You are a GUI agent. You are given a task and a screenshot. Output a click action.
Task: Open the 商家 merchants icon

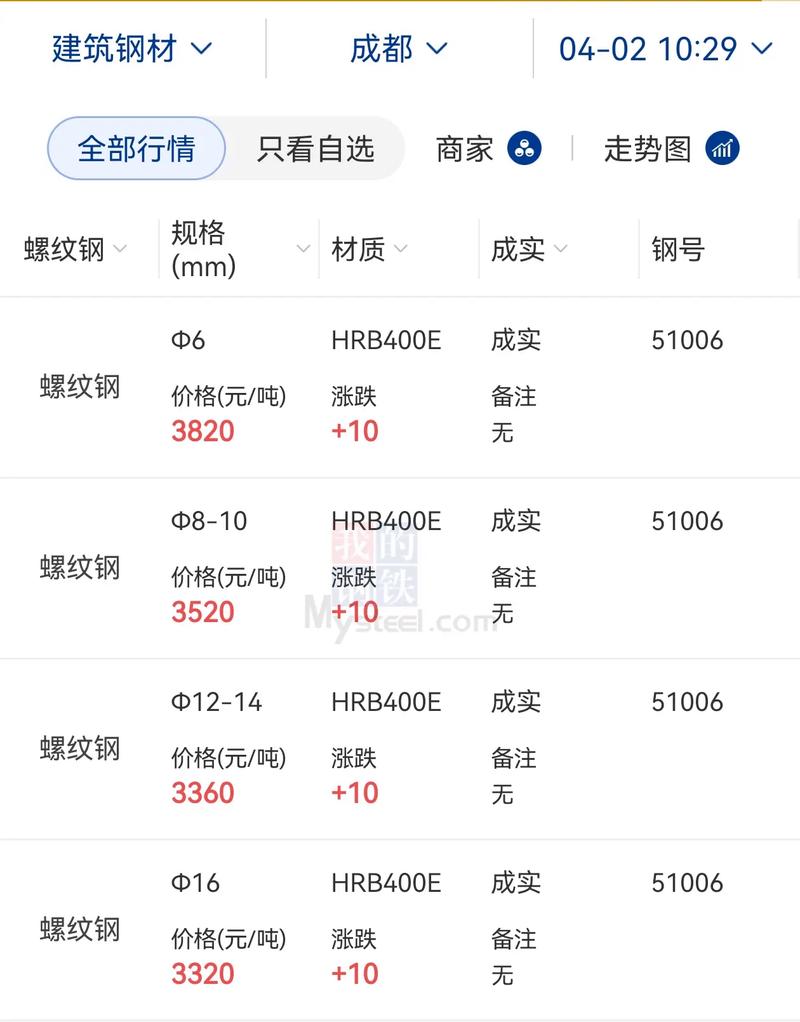pos(523,147)
